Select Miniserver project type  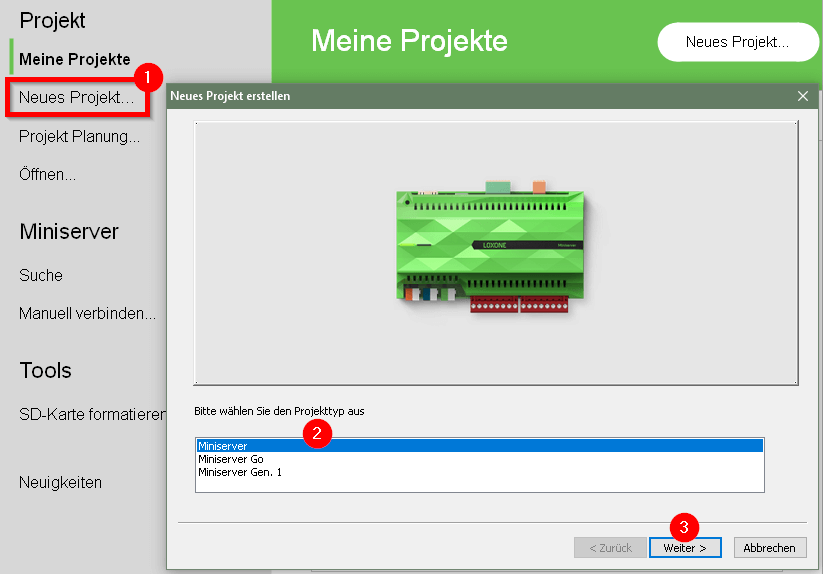480,446
